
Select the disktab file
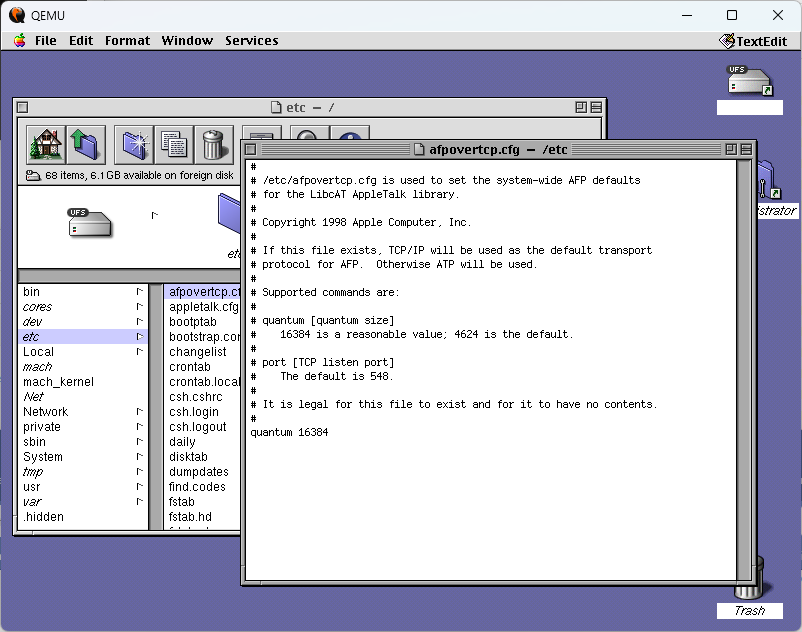tap(203, 456)
